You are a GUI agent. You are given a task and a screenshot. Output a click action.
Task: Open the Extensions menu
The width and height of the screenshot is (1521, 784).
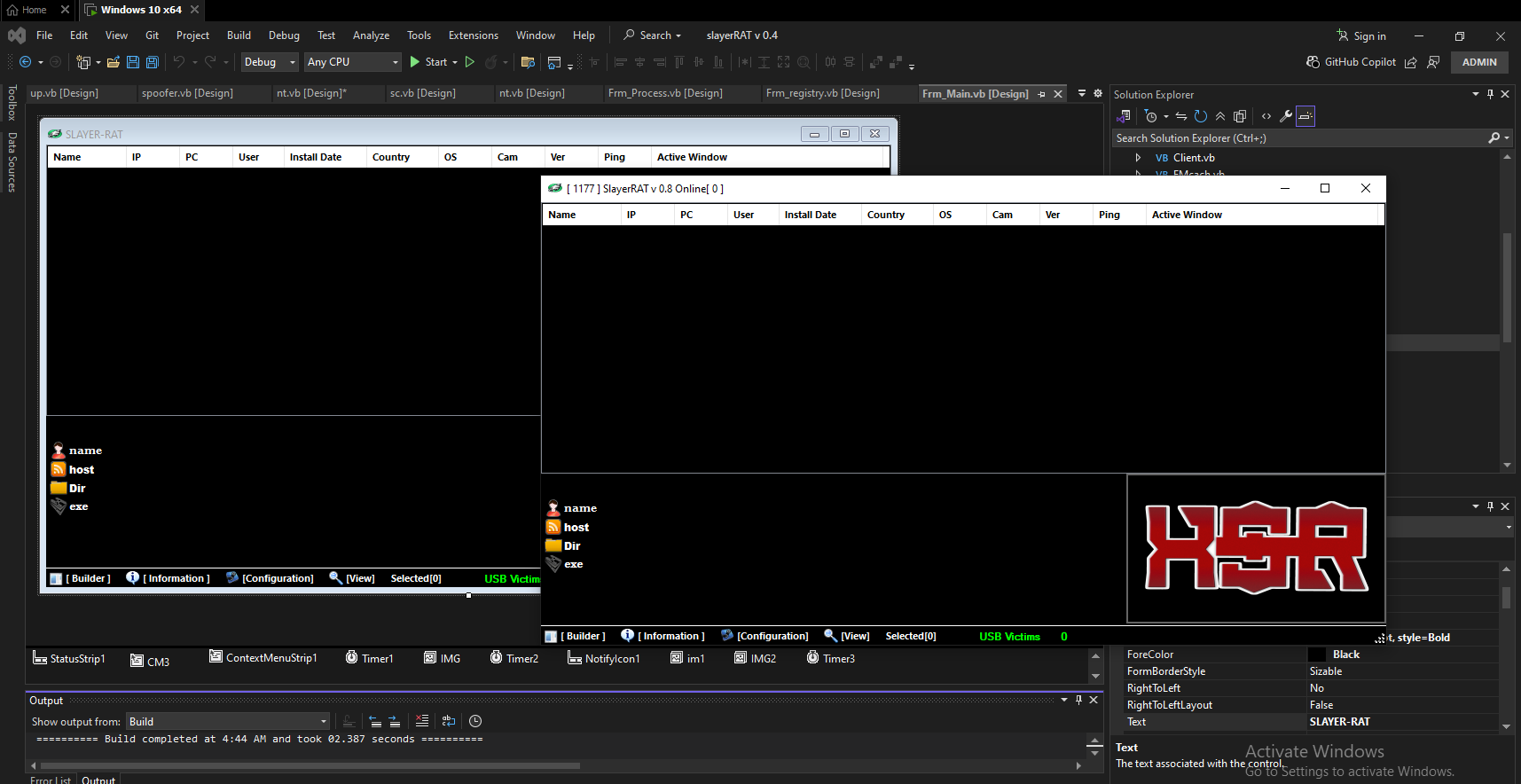474,35
